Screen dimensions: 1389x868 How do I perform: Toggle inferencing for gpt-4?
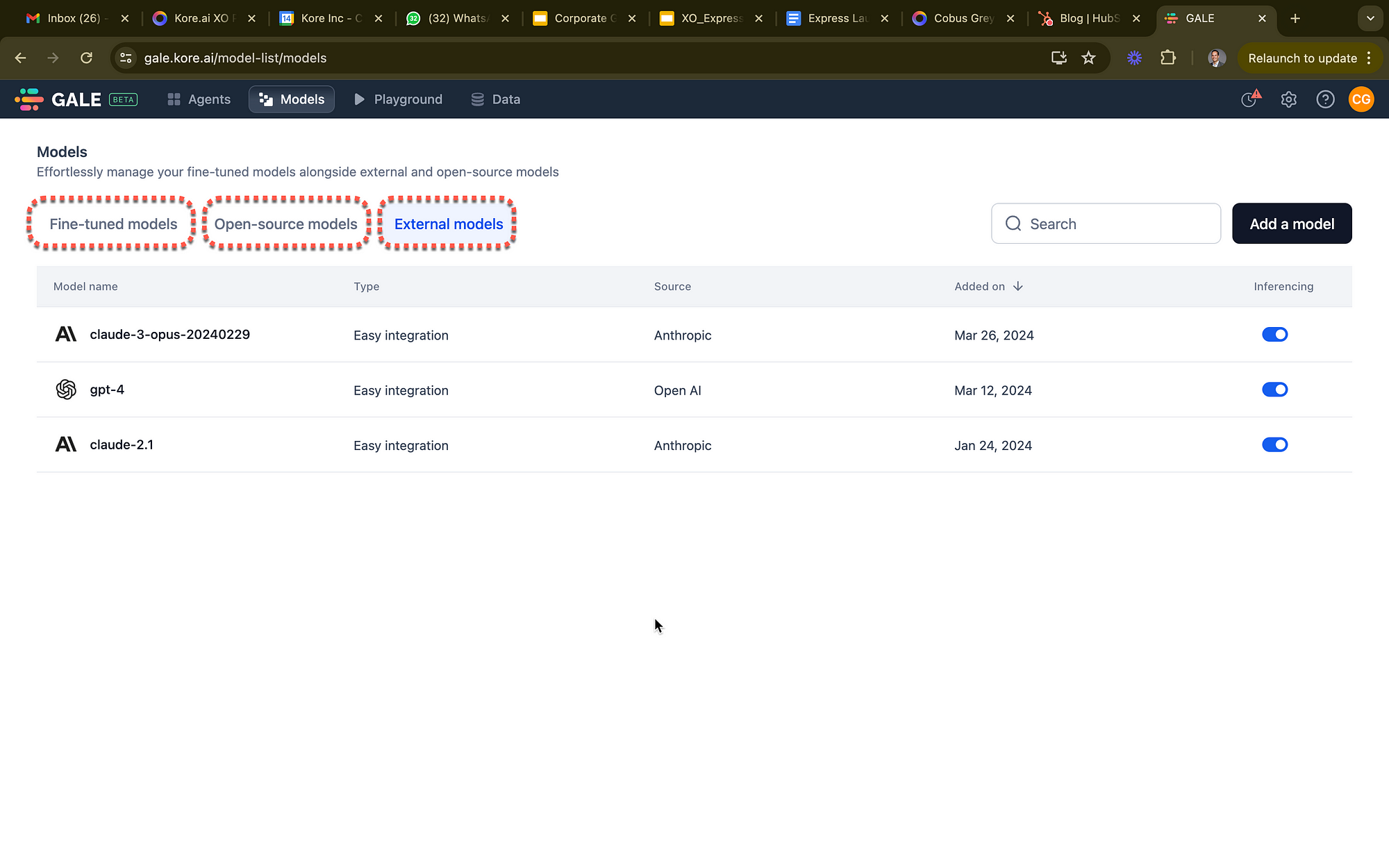click(x=1275, y=390)
